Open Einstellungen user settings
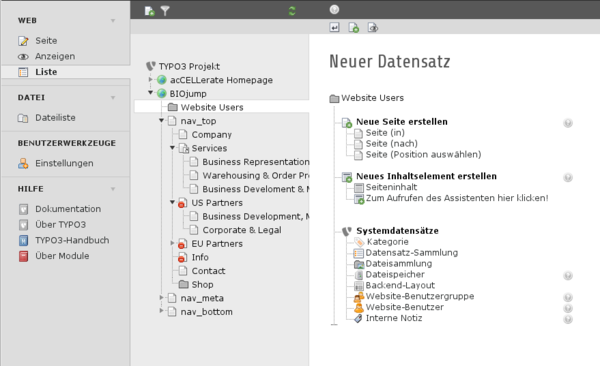 (x=64, y=163)
